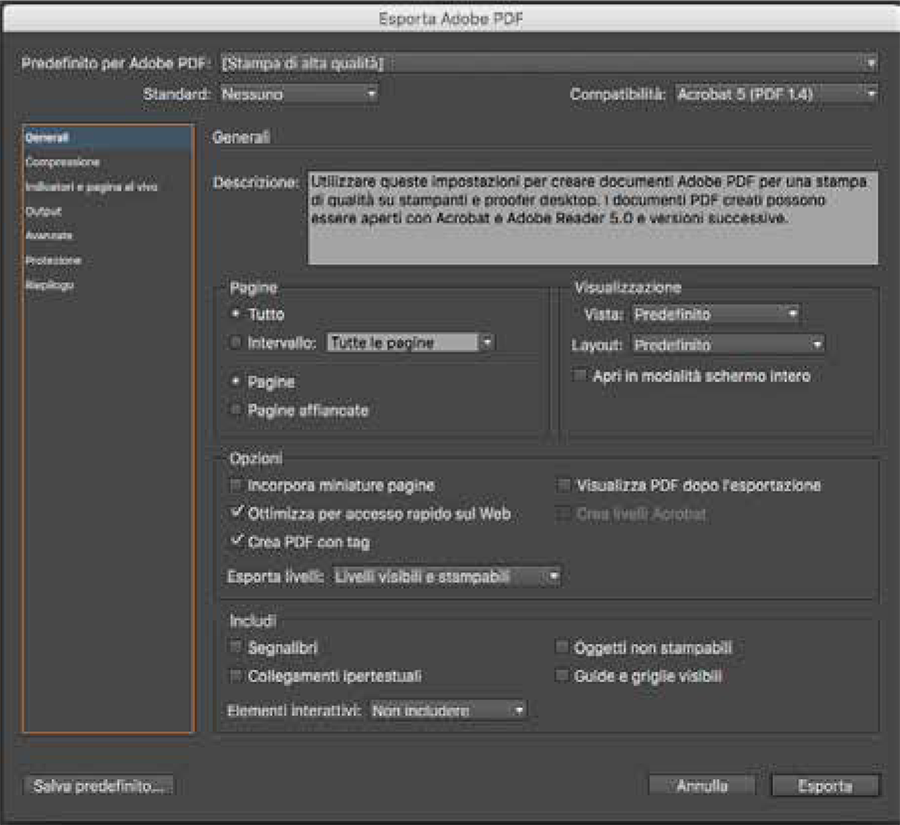Click inside the Descrizione text box
The height and width of the screenshot is (825, 900).
pyautogui.click(x=592, y=218)
